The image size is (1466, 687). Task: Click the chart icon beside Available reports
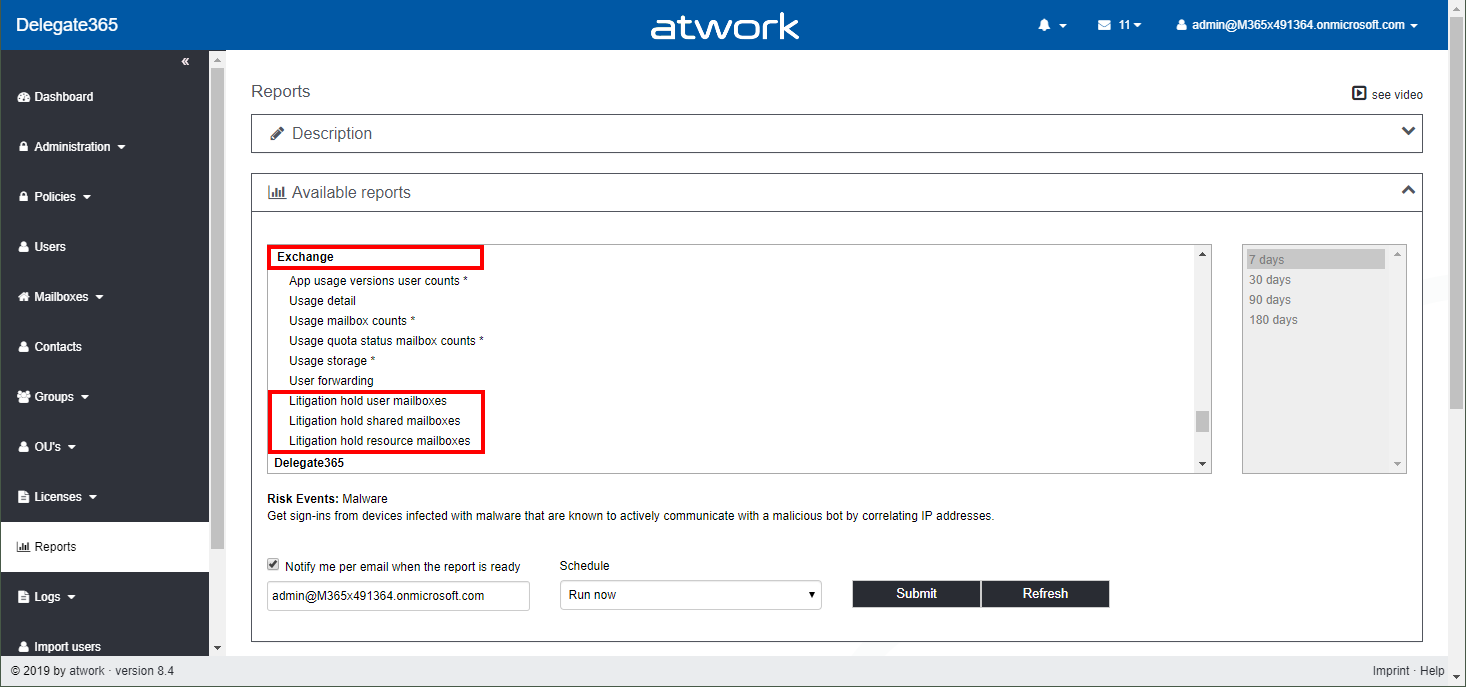[277, 192]
